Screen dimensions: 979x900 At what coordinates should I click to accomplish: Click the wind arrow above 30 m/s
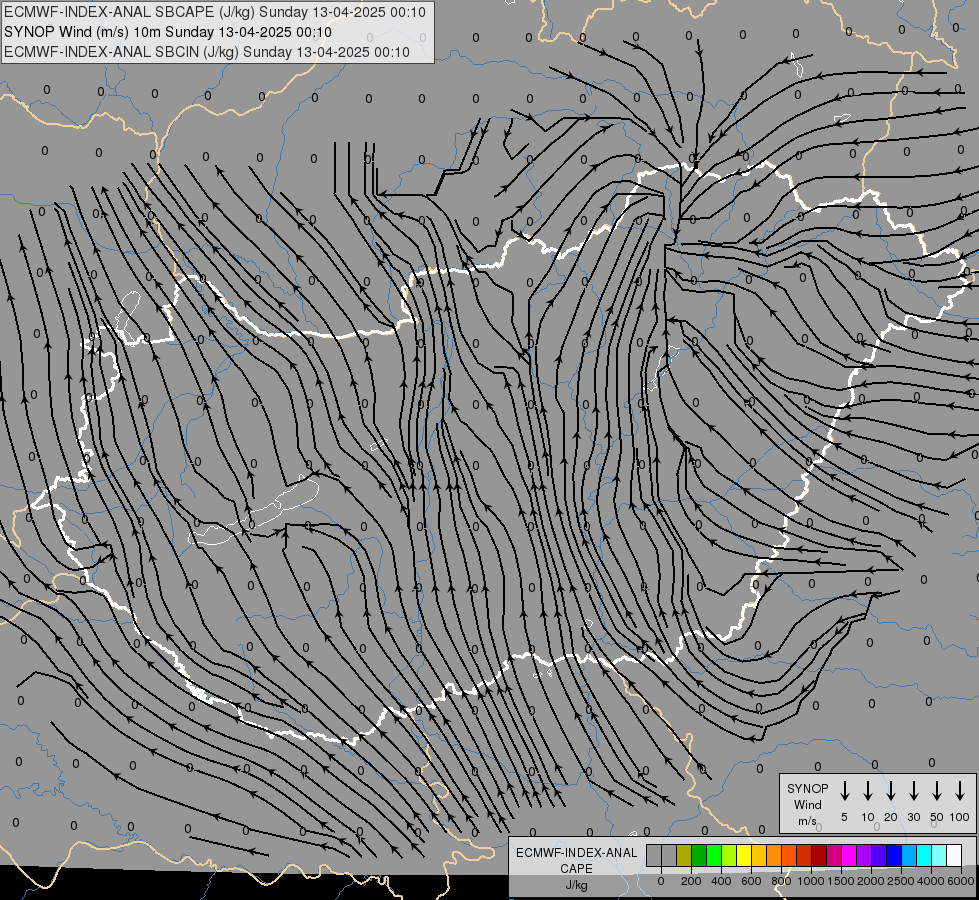point(913,791)
